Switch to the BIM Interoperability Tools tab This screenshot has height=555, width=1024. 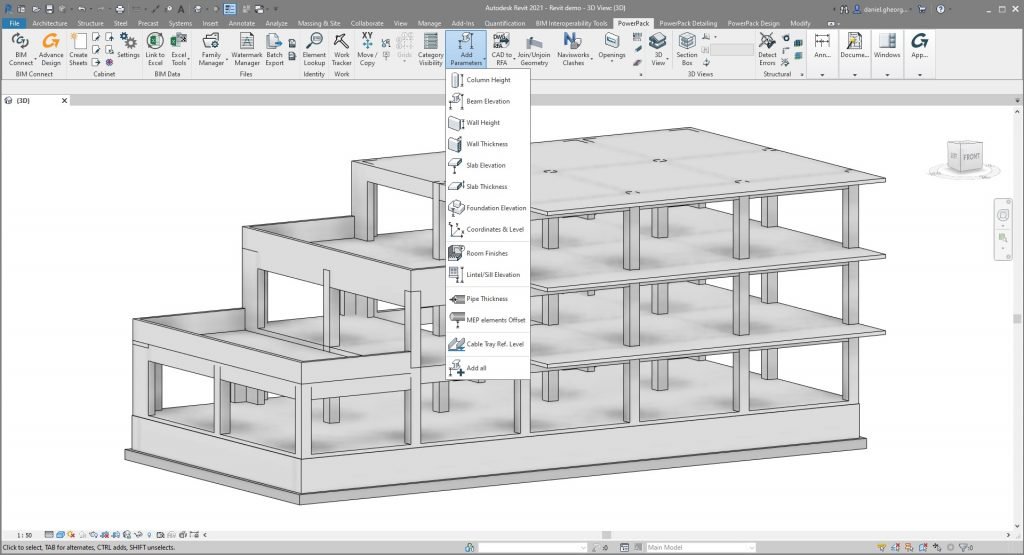(x=571, y=23)
